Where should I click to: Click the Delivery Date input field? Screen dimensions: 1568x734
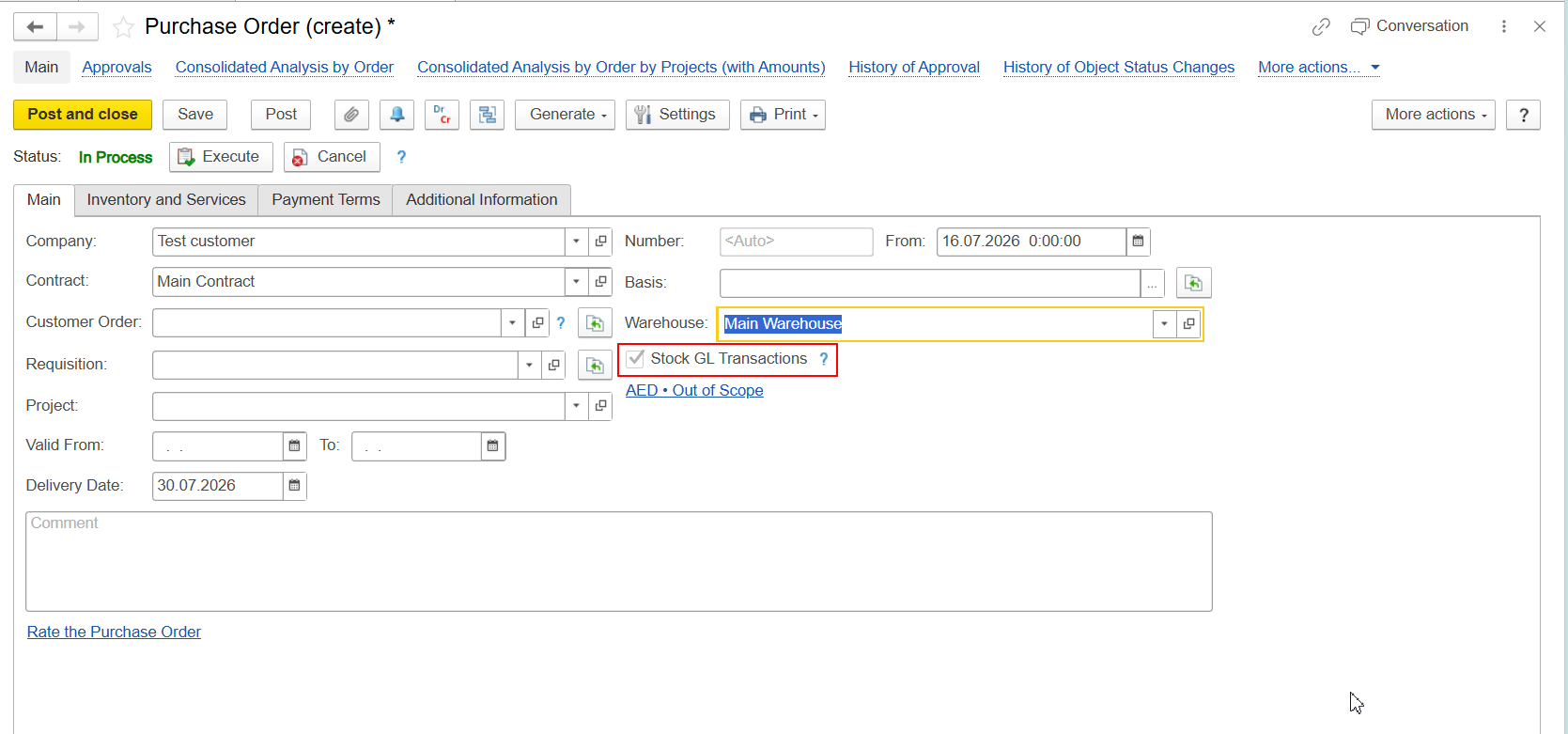[x=218, y=486]
